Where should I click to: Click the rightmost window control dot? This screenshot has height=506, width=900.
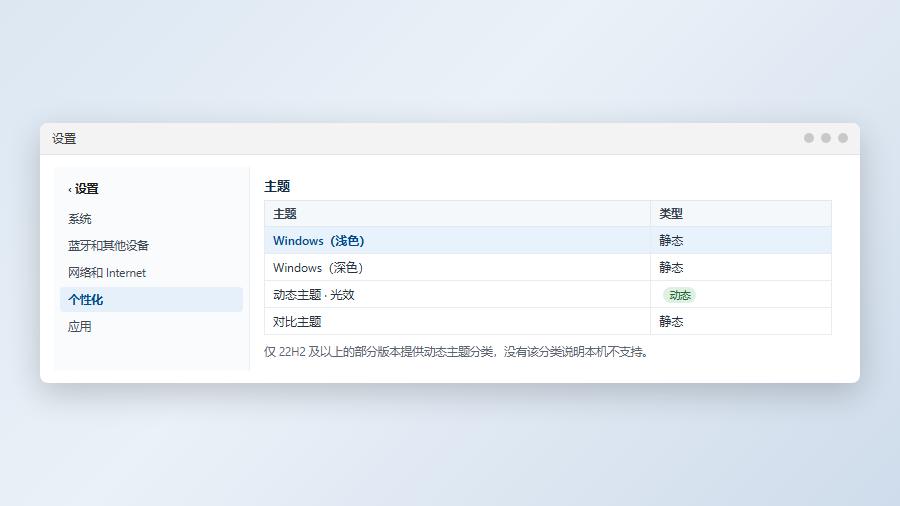click(843, 138)
